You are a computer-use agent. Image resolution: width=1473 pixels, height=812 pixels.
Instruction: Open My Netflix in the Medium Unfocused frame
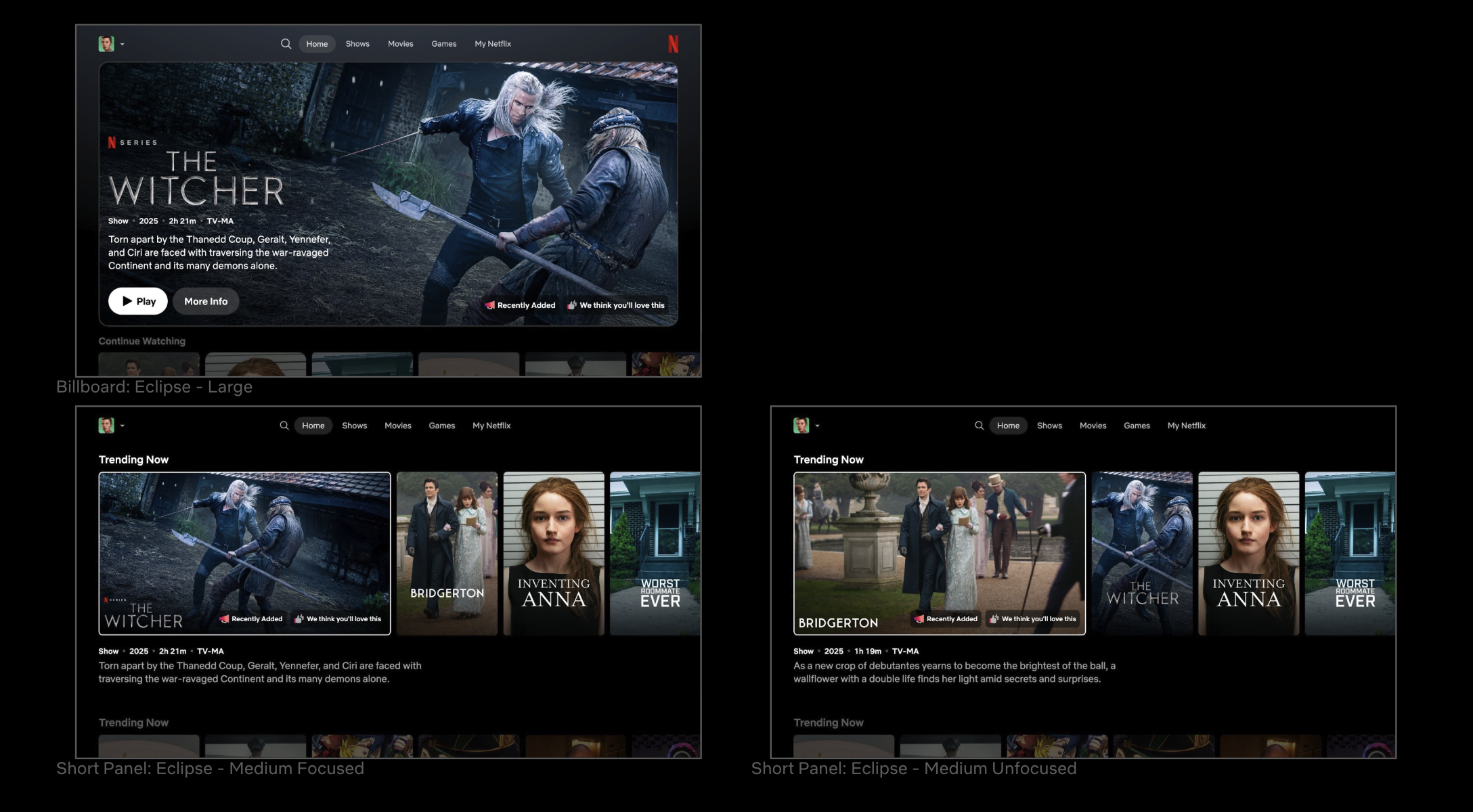[1187, 426]
